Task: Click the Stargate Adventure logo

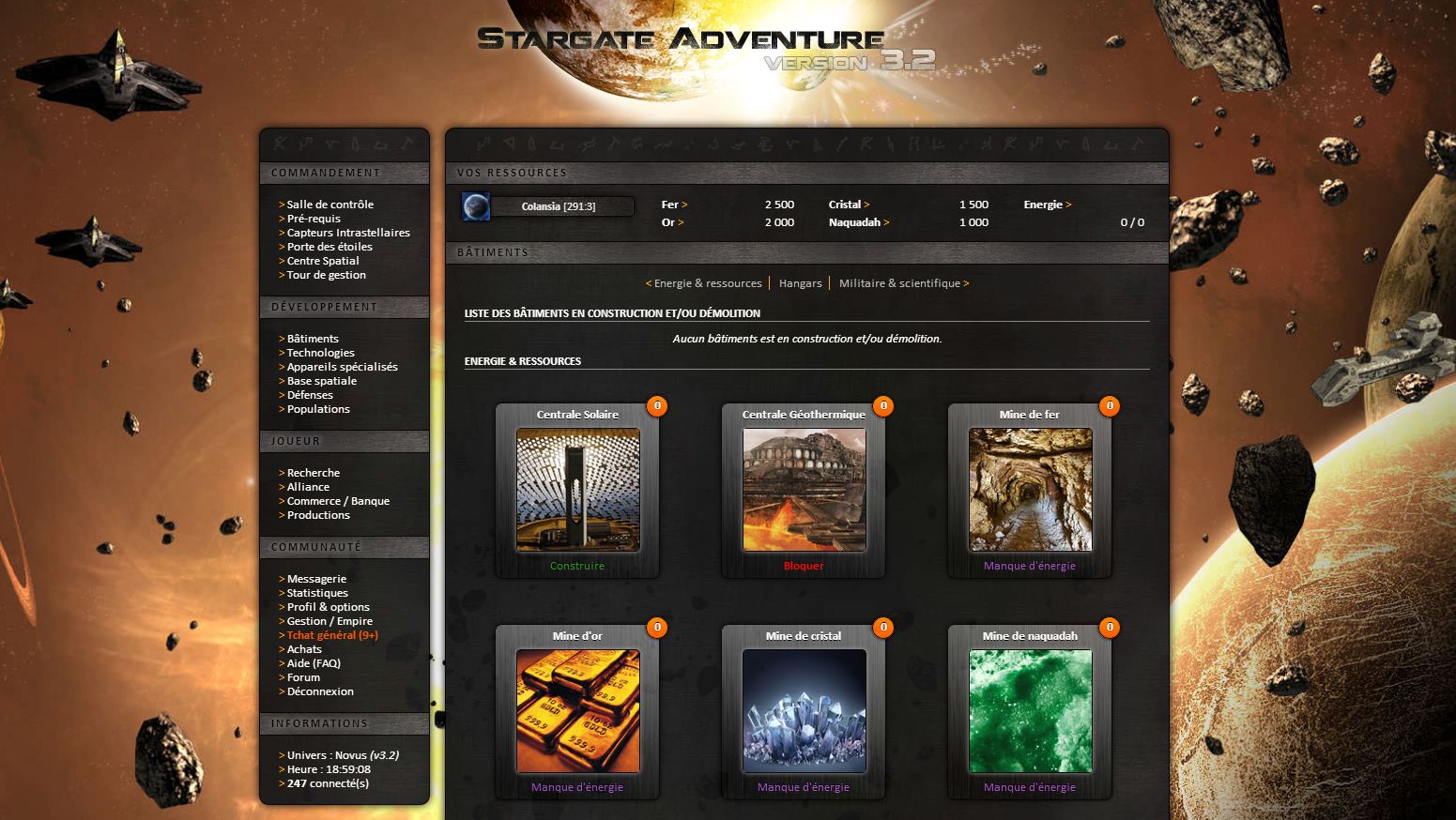Action: click(x=705, y=49)
